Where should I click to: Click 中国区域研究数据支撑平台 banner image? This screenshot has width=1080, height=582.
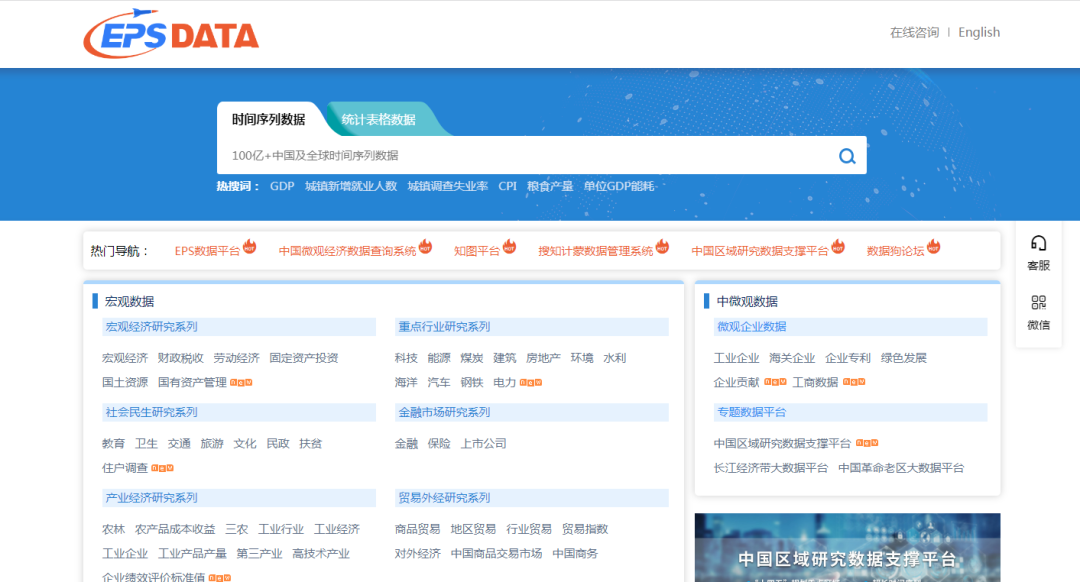pyautogui.click(x=847, y=547)
